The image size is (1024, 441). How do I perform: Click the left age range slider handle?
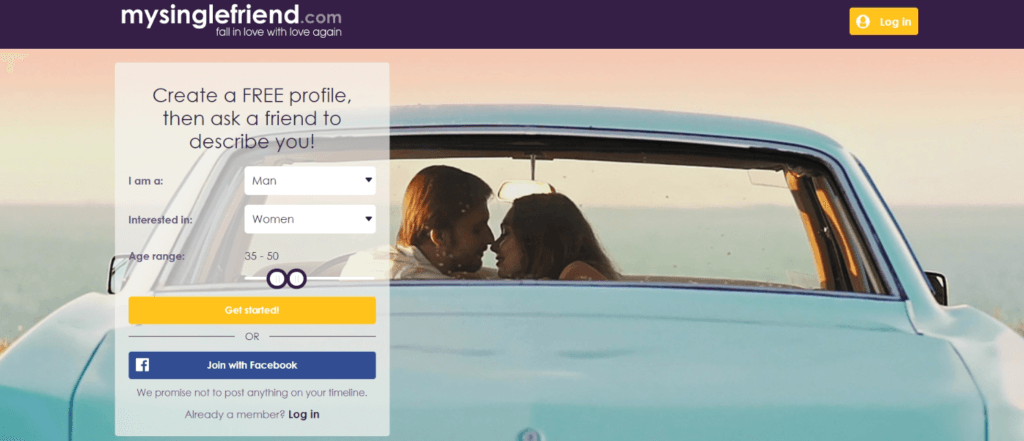pyautogui.click(x=276, y=279)
